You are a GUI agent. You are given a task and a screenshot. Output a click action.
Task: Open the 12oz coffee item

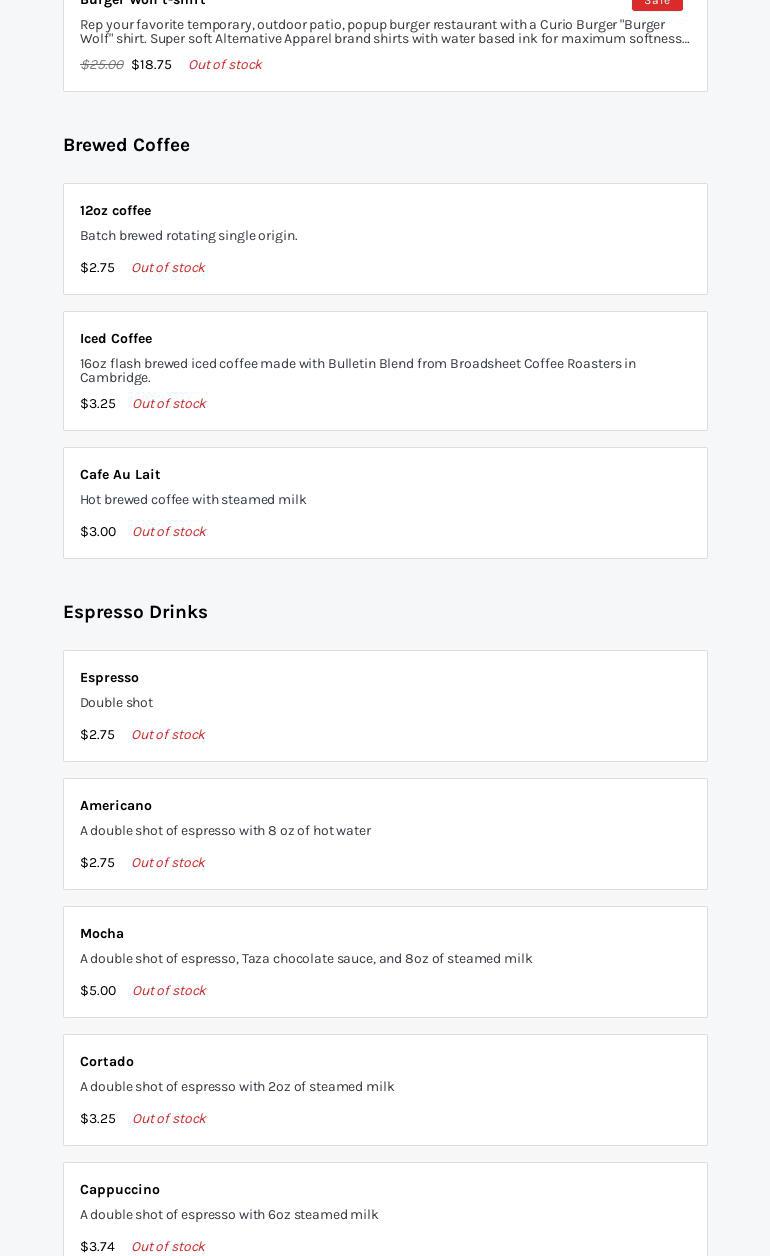[x=115, y=211]
